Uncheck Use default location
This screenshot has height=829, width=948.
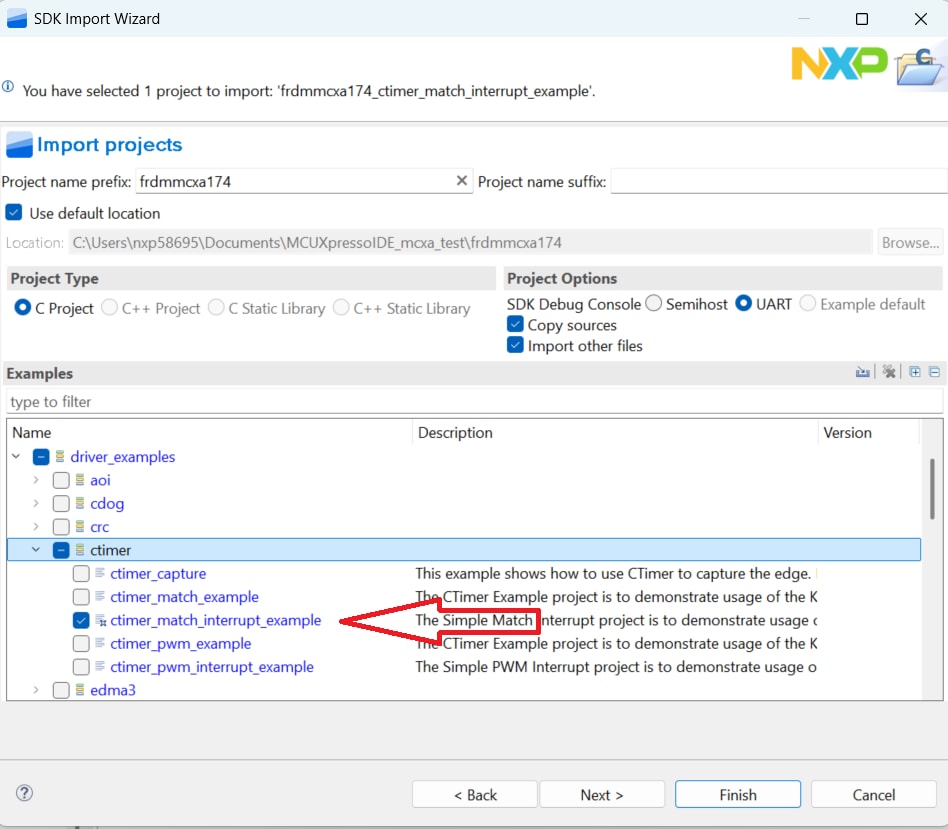[13, 213]
